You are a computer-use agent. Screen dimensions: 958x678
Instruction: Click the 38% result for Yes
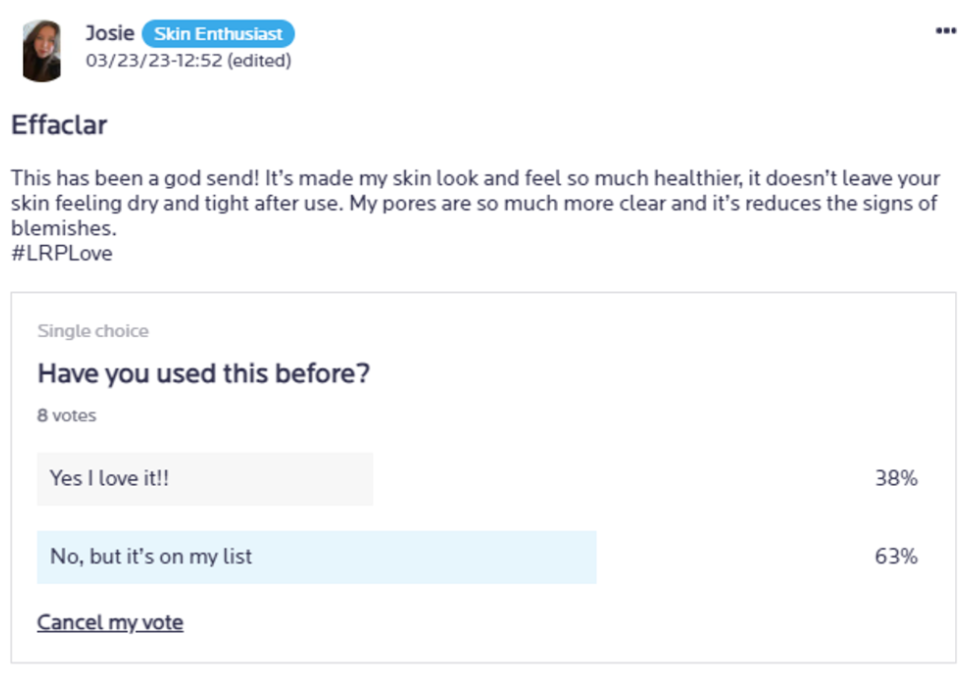[895, 478]
